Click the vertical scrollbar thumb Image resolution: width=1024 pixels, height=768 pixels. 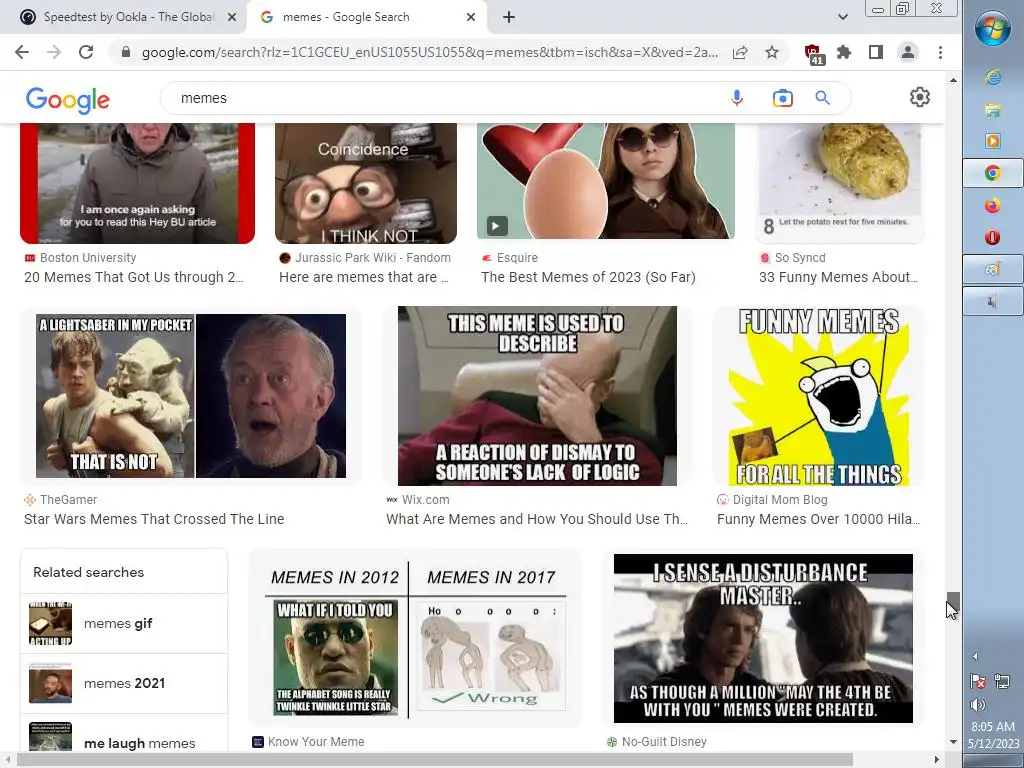[x=953, y=601]
